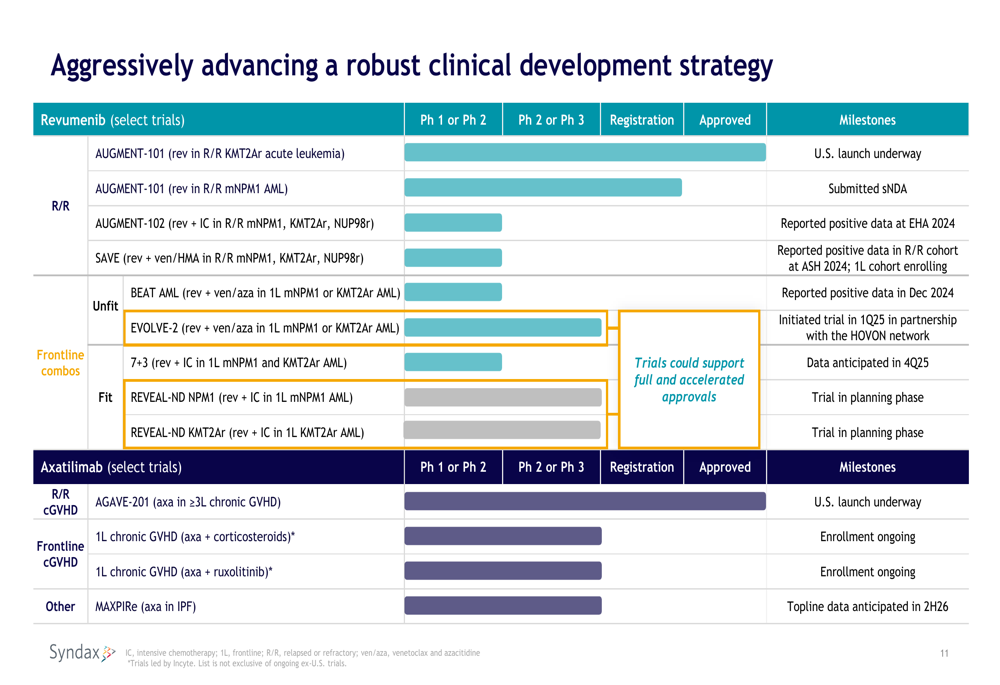
Task: Select 'Approved' in the Axatilimab header
Action: click(x=724, y=467)
